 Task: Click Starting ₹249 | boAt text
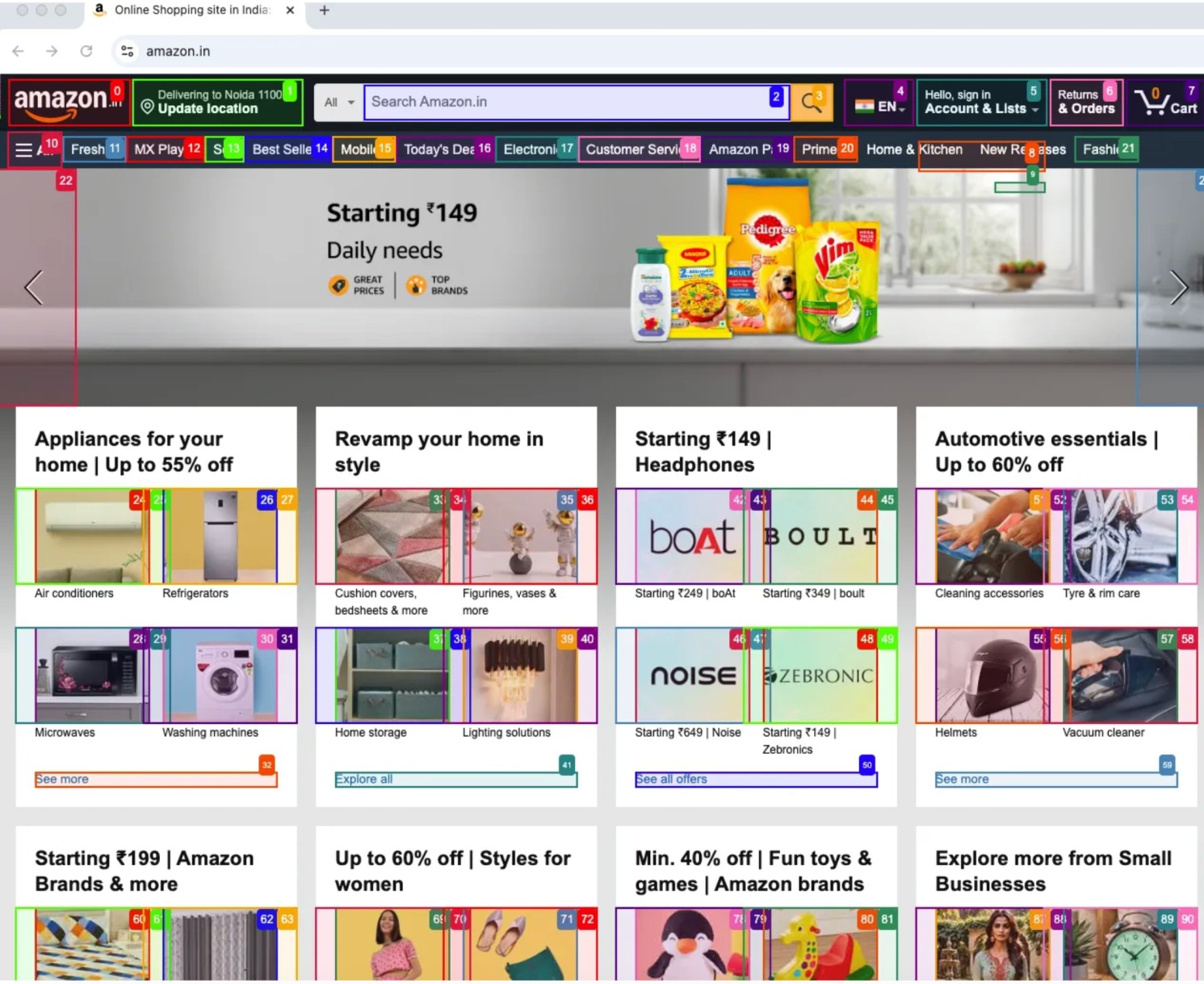[686, 594]
